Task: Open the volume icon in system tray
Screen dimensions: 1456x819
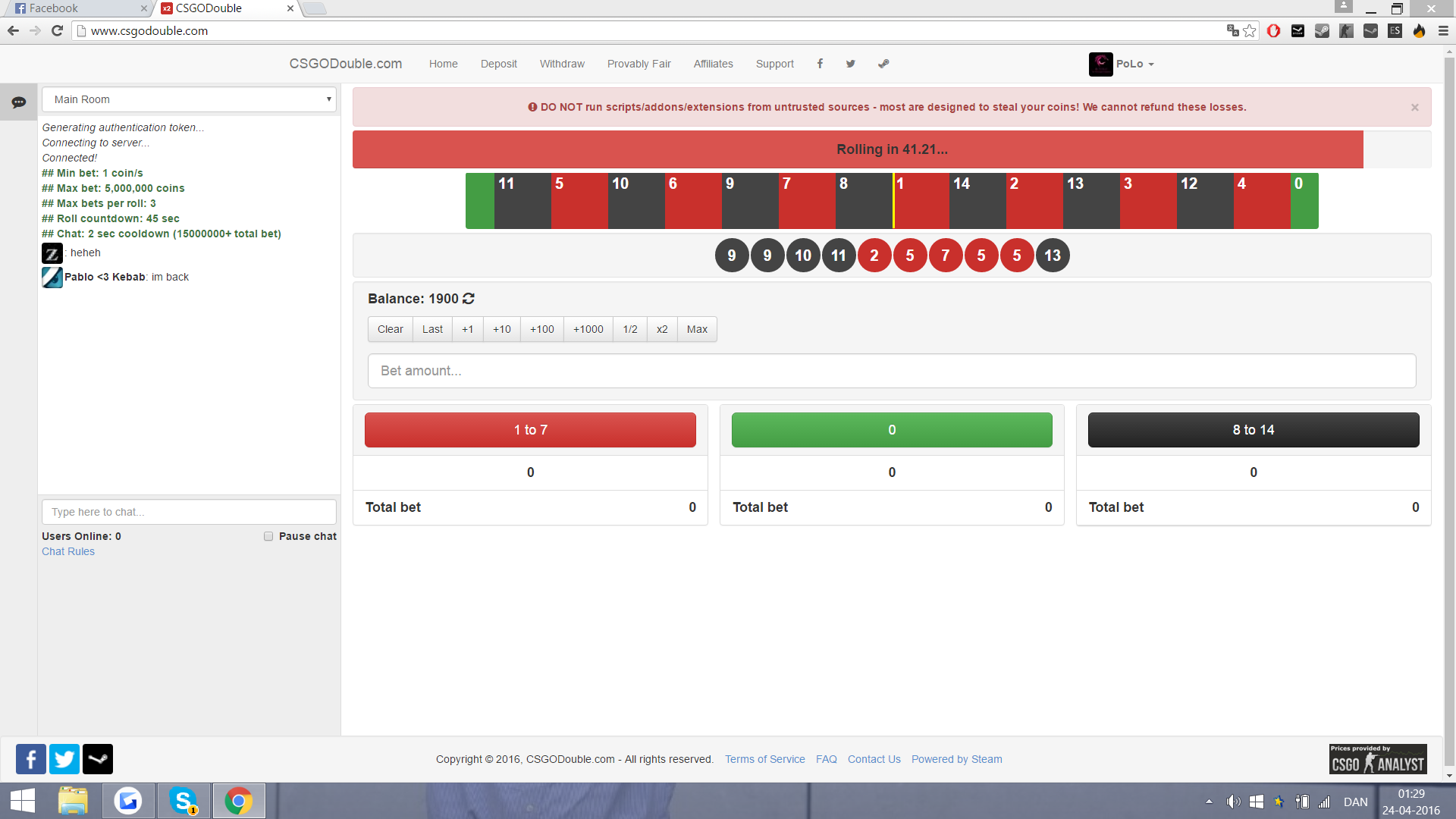Action: pos(1233,802)
